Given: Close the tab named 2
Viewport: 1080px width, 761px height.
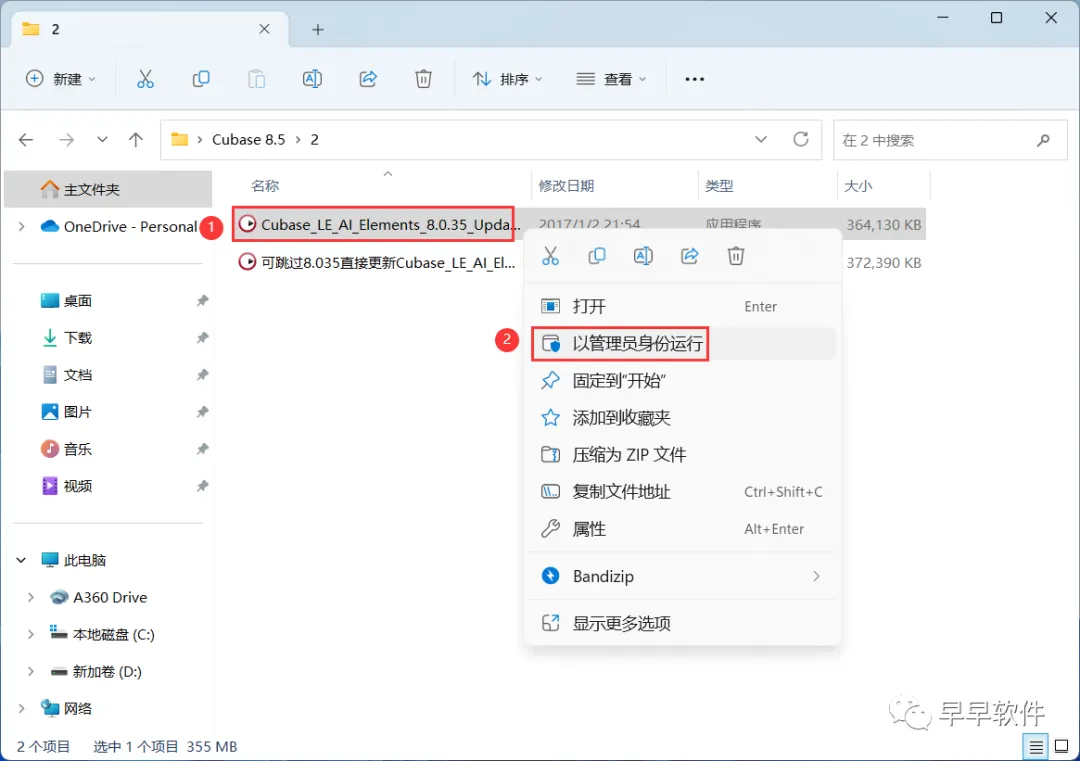Looking at the screenshot, I should coord(264,29).
